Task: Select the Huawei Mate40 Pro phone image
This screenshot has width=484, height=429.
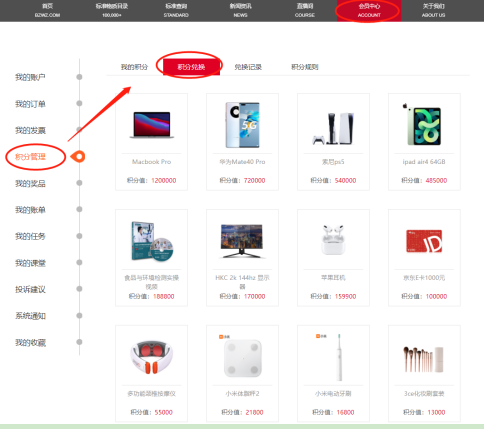Action: click(x=242, y=125)
